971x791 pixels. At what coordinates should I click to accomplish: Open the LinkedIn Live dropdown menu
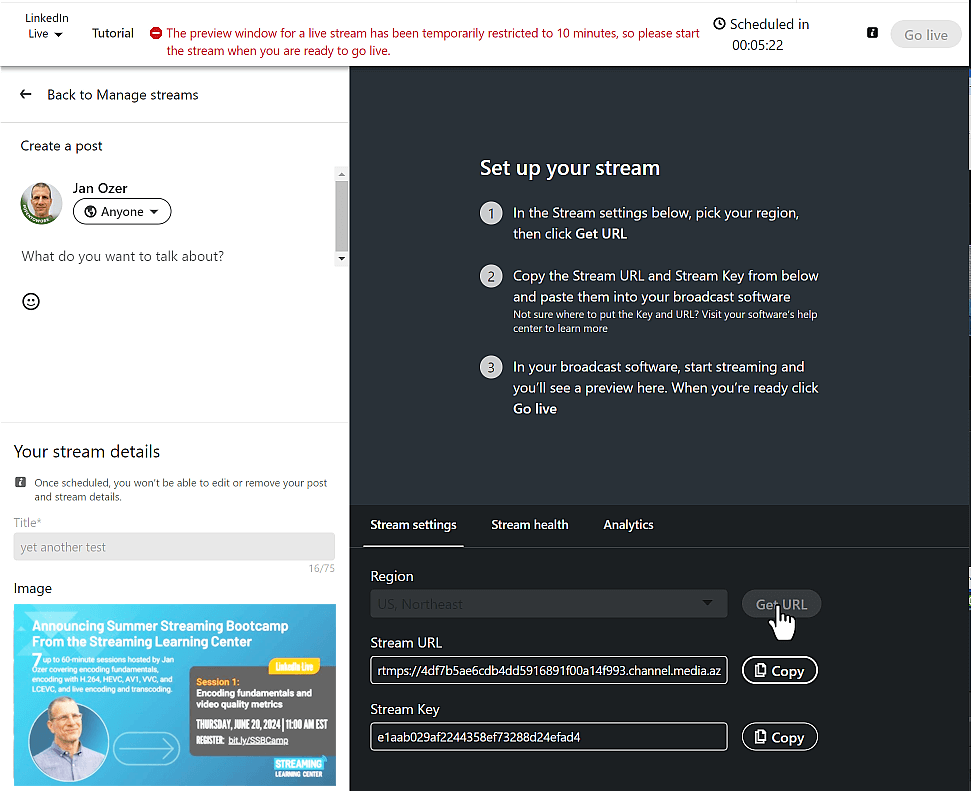pyautogui.click(x=46, y=26)
